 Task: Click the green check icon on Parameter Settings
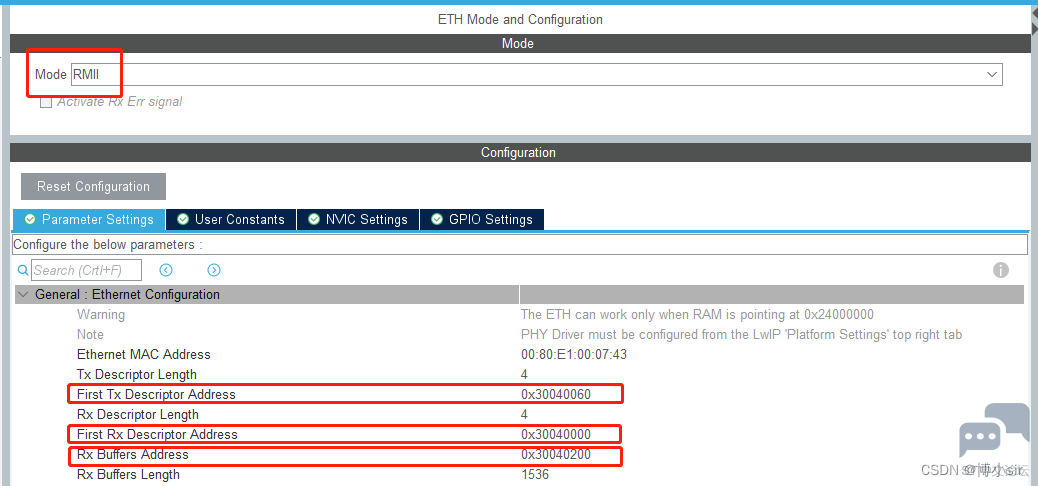[30, 219]
